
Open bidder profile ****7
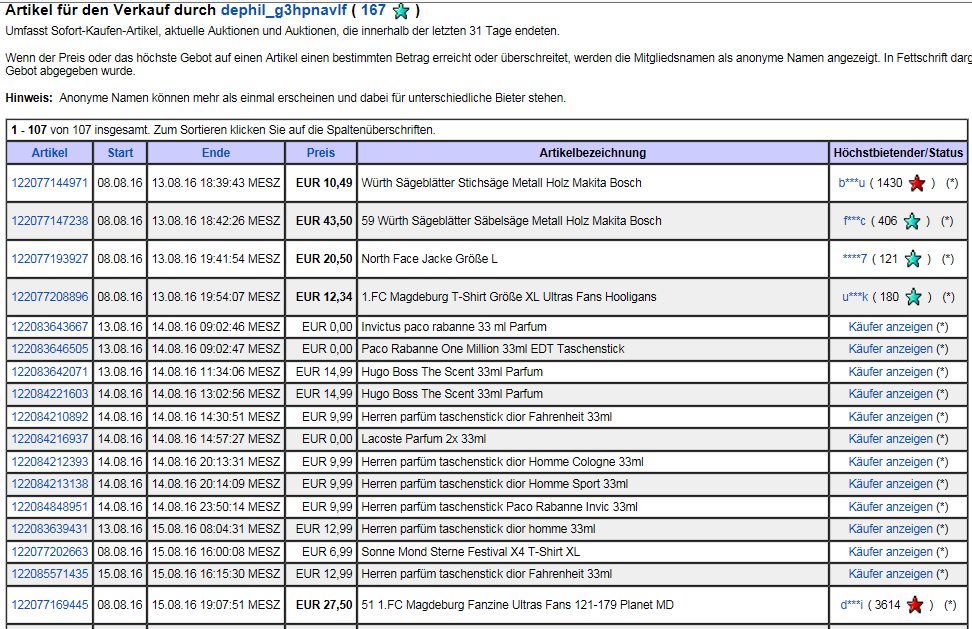(x=855, y=258)
